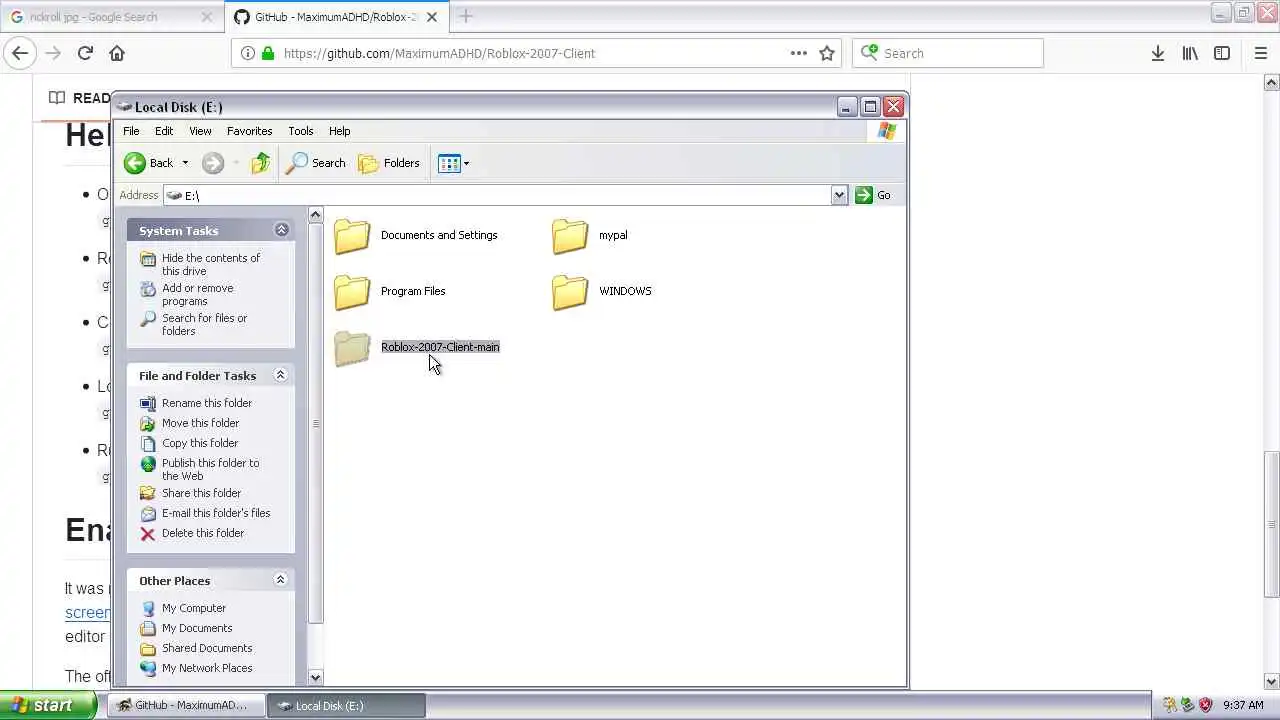Select the Documents and Settings folder icon
Screen dimensions: 1280x720
click(x=352, y=236)
